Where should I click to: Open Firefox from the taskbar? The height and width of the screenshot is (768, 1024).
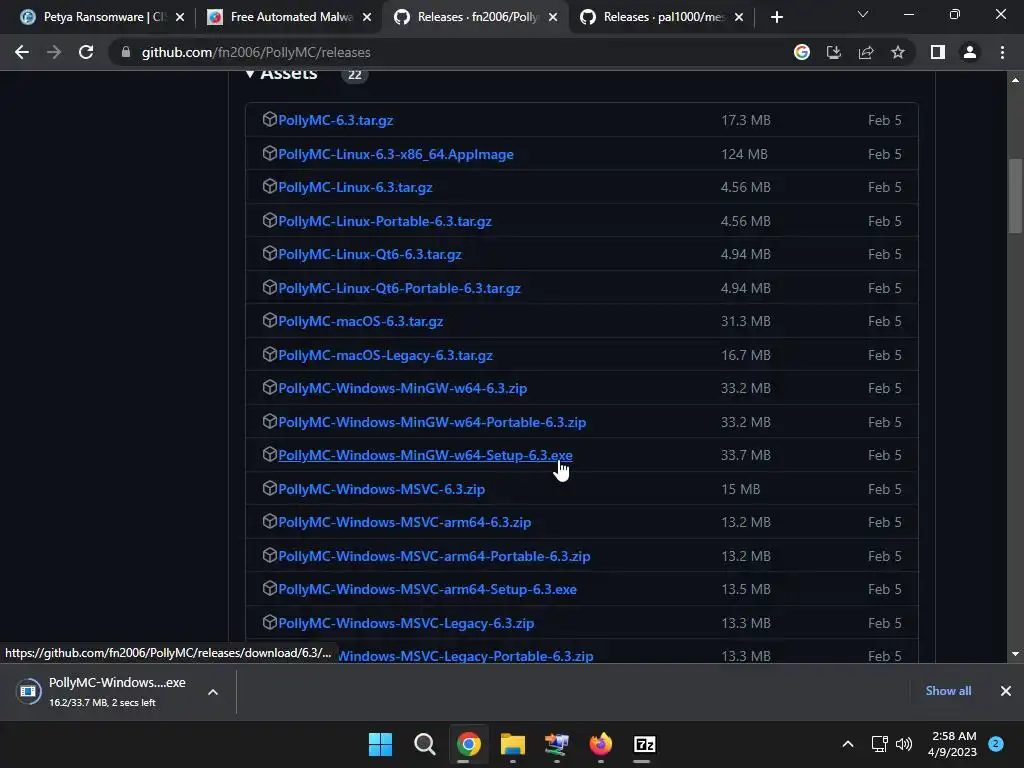click(601, 744)
